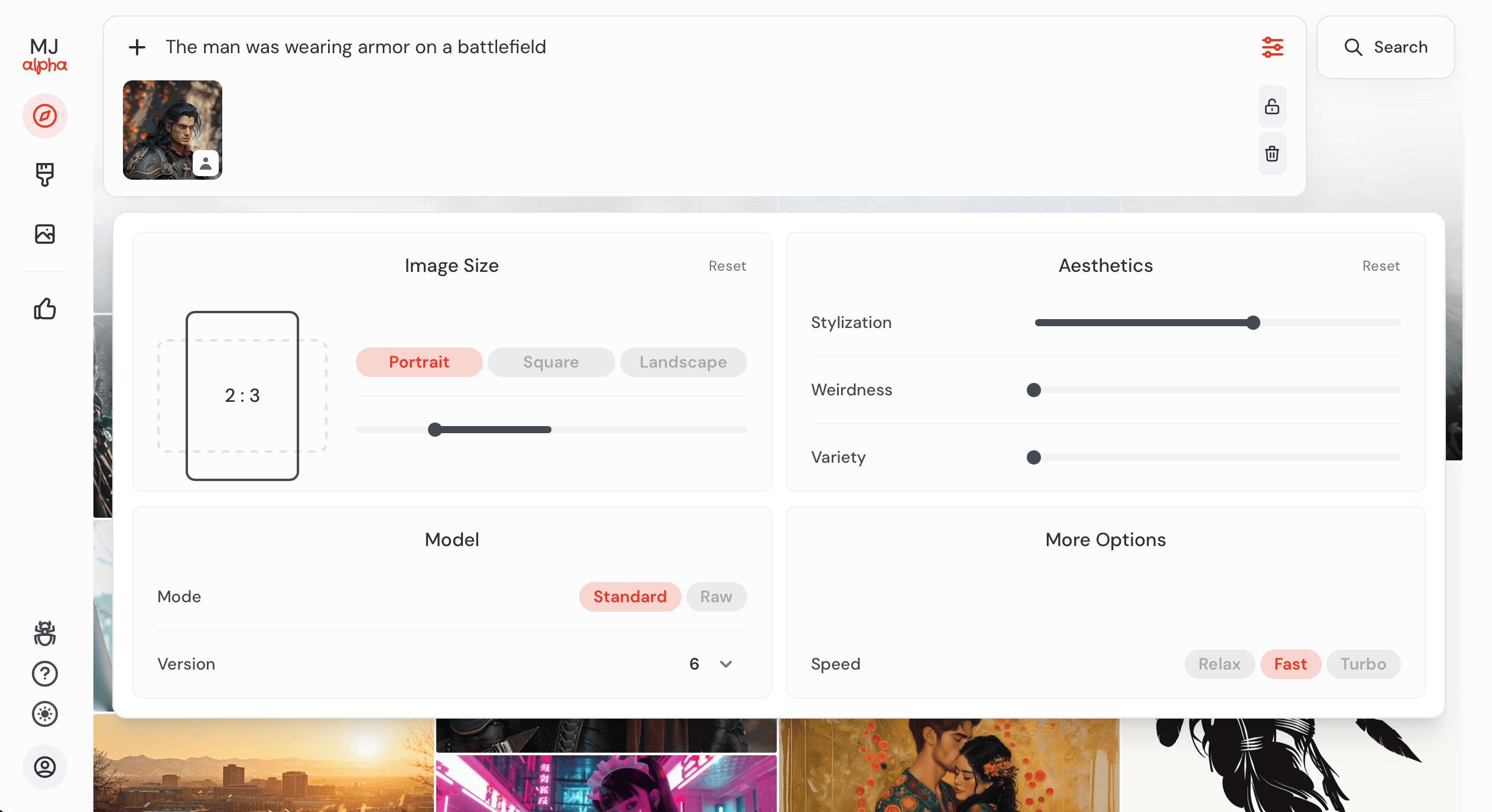Open the help question mark icon
This screenshot has height=812, width=1492.
tap(45, 674)
